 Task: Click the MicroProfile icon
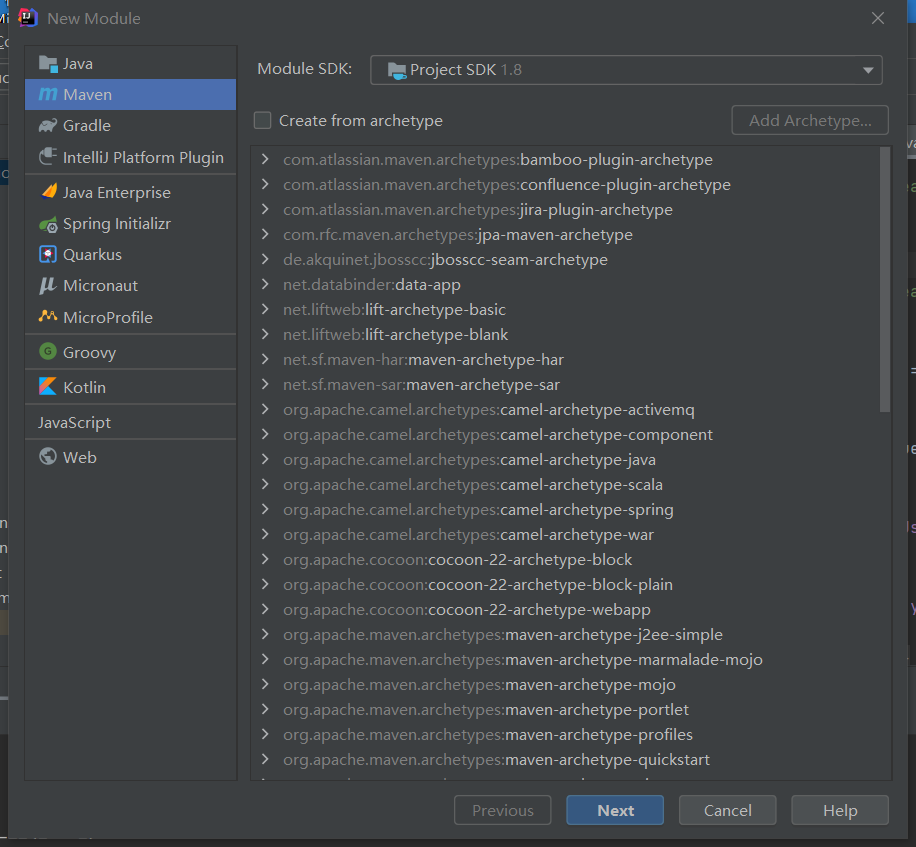[x=48, y=316]
